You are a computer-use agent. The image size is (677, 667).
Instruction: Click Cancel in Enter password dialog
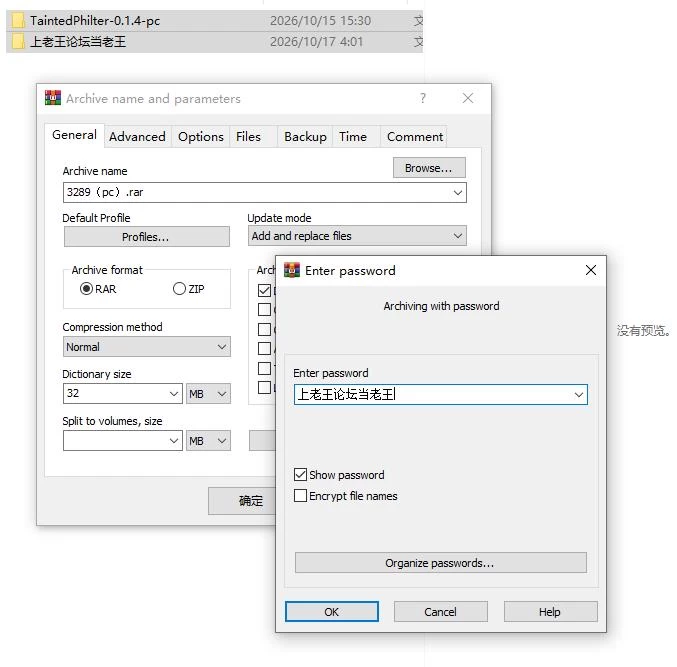click(x=440, y=611)
